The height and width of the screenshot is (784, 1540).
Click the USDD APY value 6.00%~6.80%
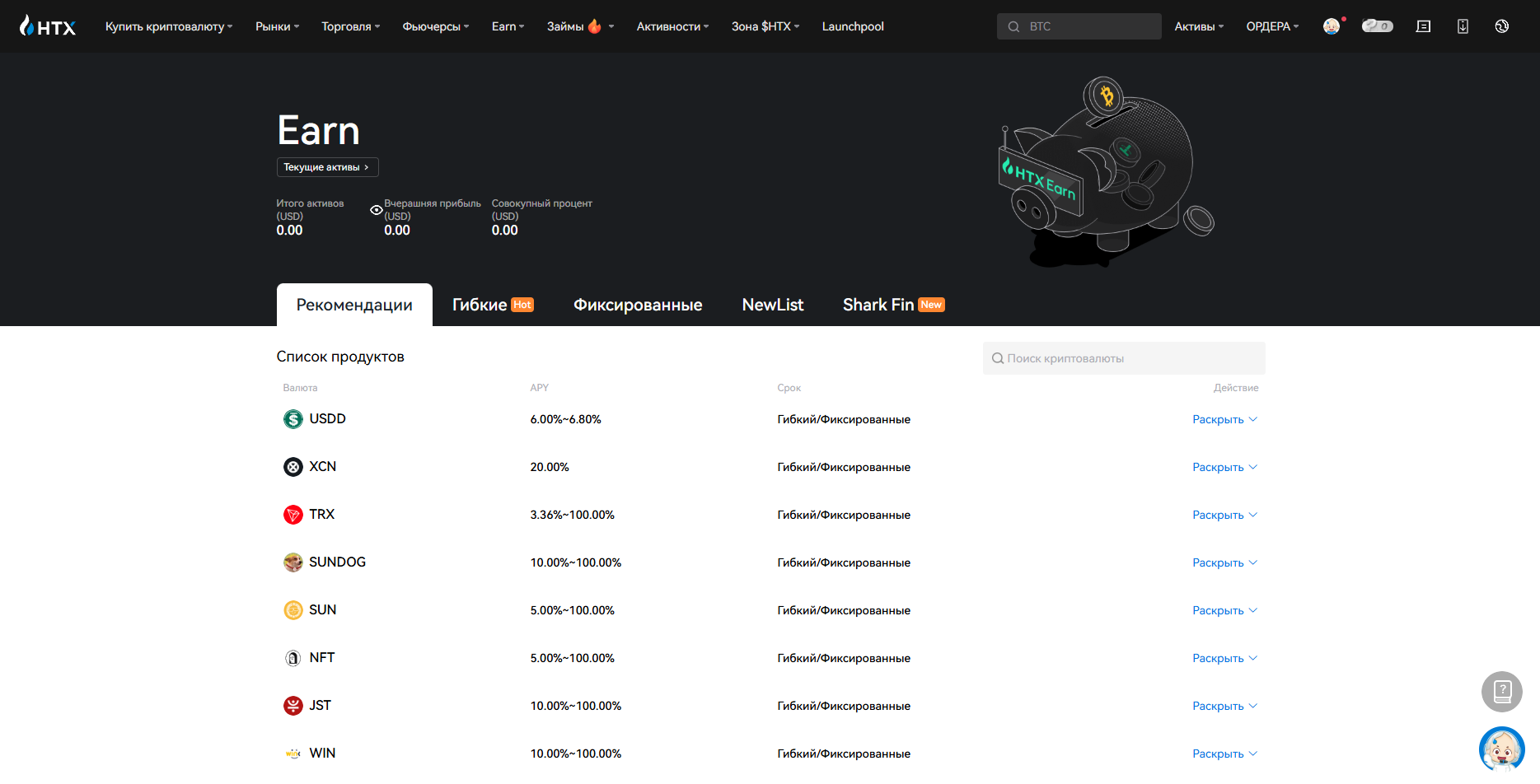(x=565, y=419)
